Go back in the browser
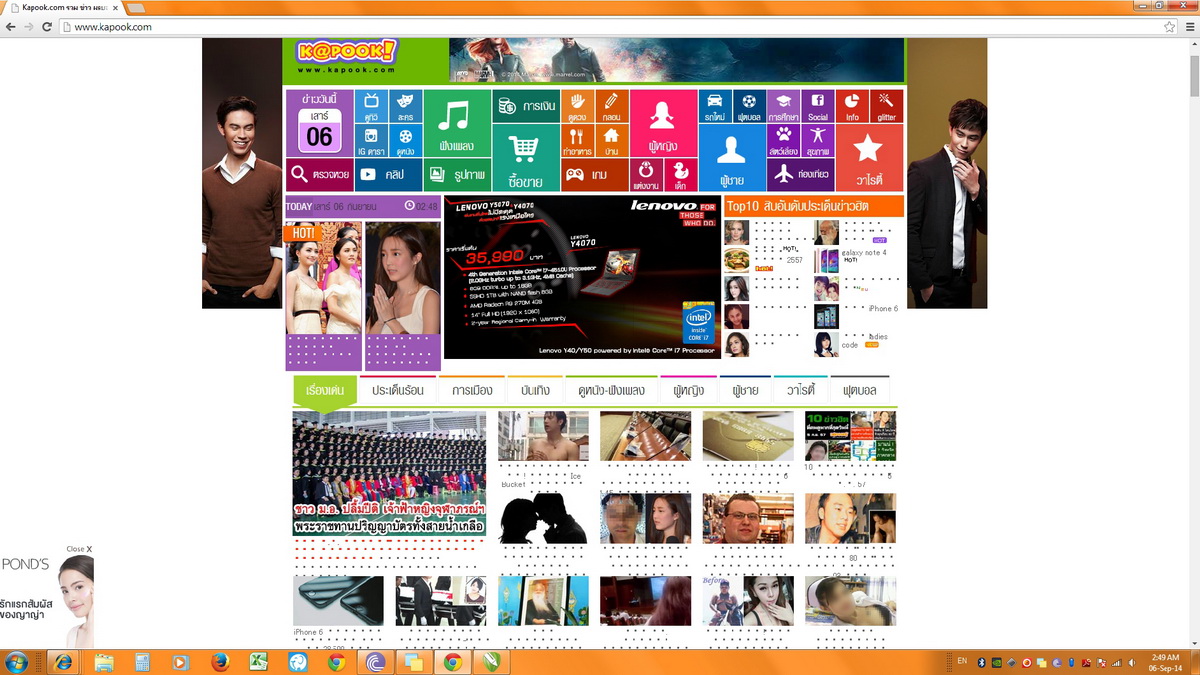Viewport: 1200px width, 675px height. 11,27
